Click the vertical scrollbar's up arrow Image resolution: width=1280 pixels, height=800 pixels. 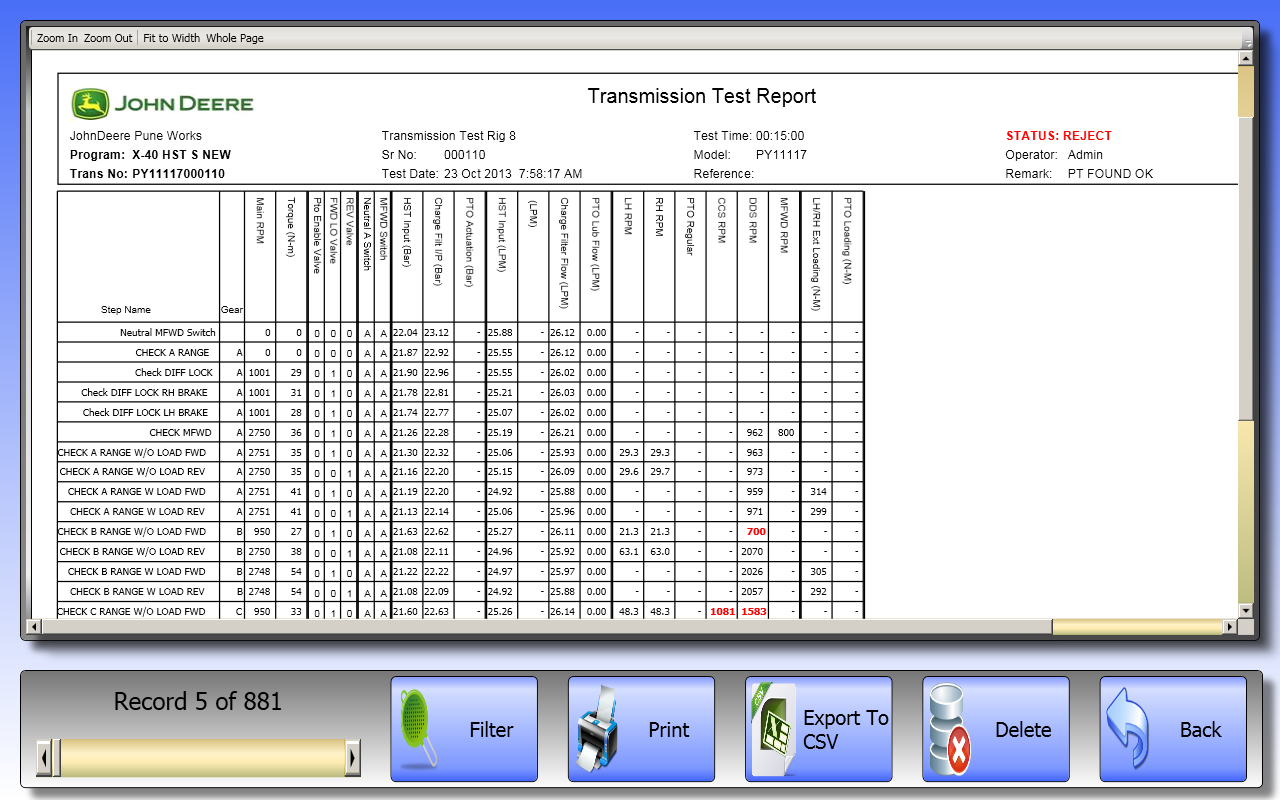tap(1245, 57)
